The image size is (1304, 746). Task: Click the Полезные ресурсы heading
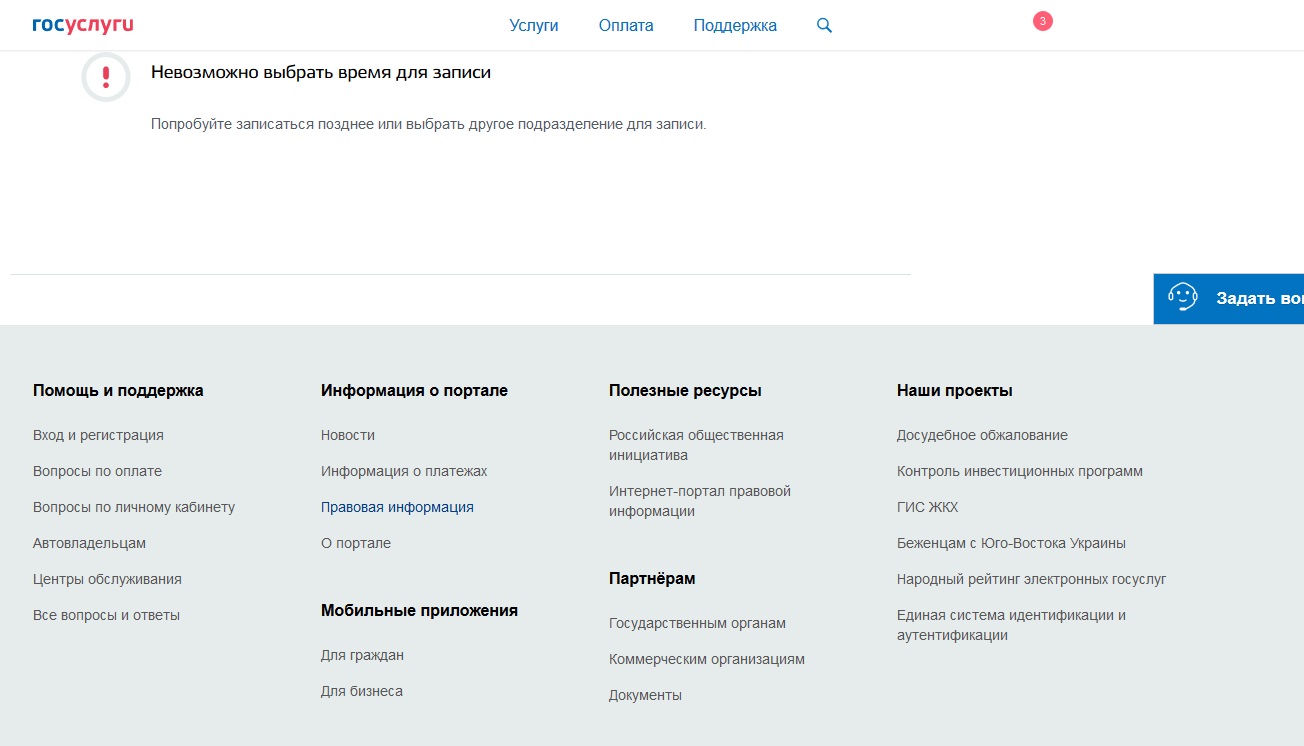coord(685,390)
